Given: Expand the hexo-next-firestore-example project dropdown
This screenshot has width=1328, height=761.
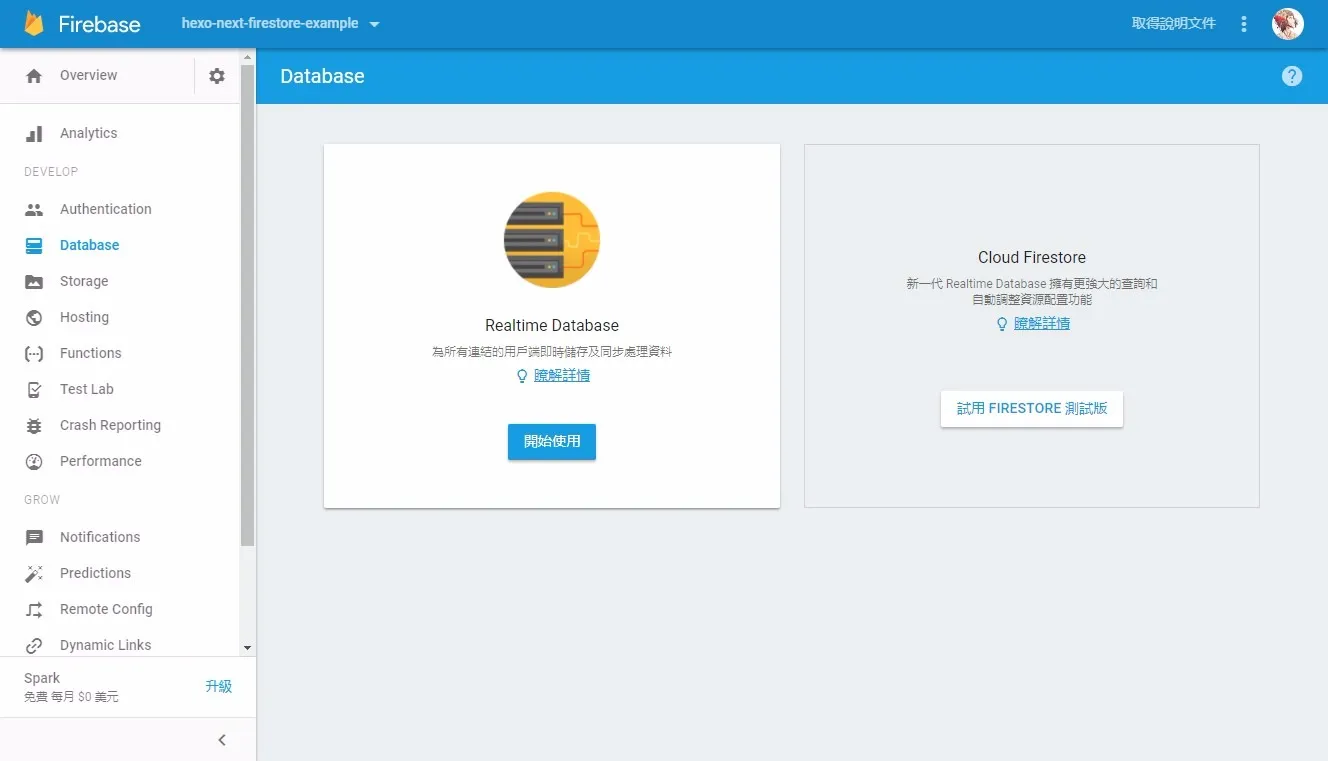Looking at the screenshot, I should click(375, 24).
